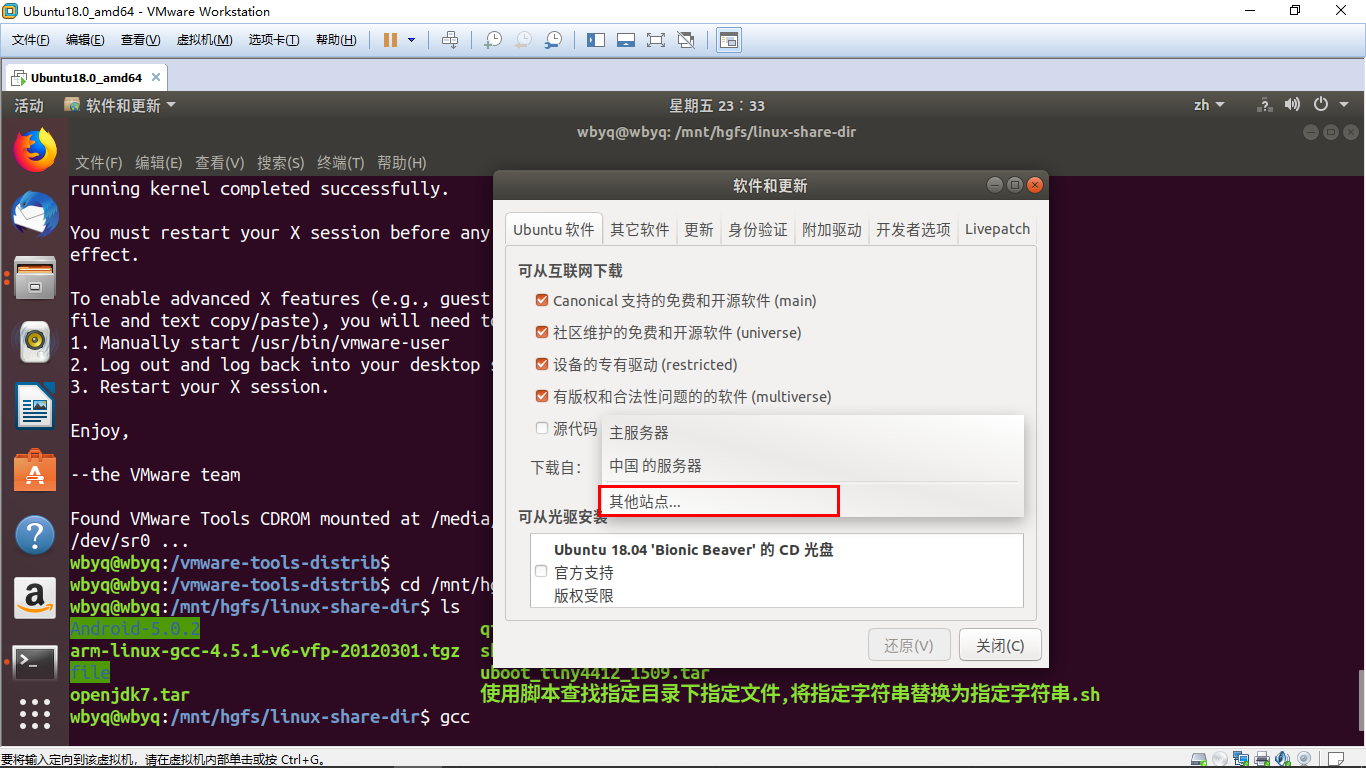Open the 软件和更新 app menu in top bar
This screenshot has height=768, width=1366.
click(x=120, y=105)
